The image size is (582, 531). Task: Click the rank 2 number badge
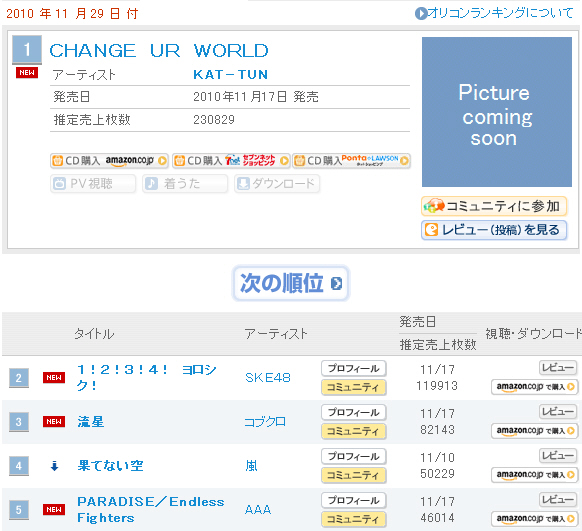(x=19, y=378)
